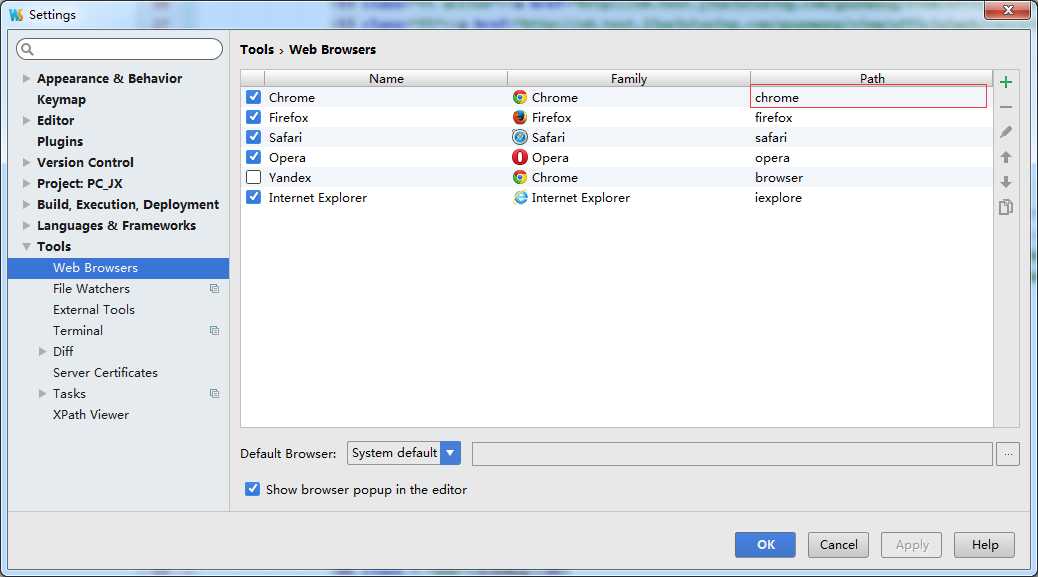The image size is (1038, 577).
Task: Select the Yandex name cell
Action: coord(386,177)
